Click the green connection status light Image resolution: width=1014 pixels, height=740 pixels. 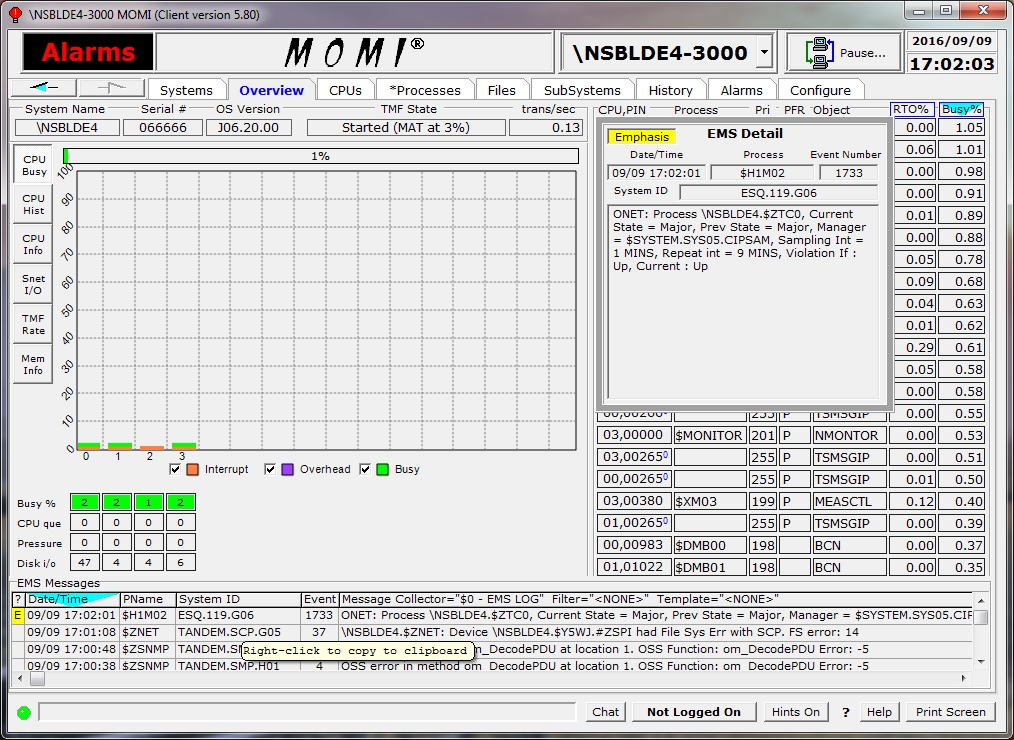24,712
